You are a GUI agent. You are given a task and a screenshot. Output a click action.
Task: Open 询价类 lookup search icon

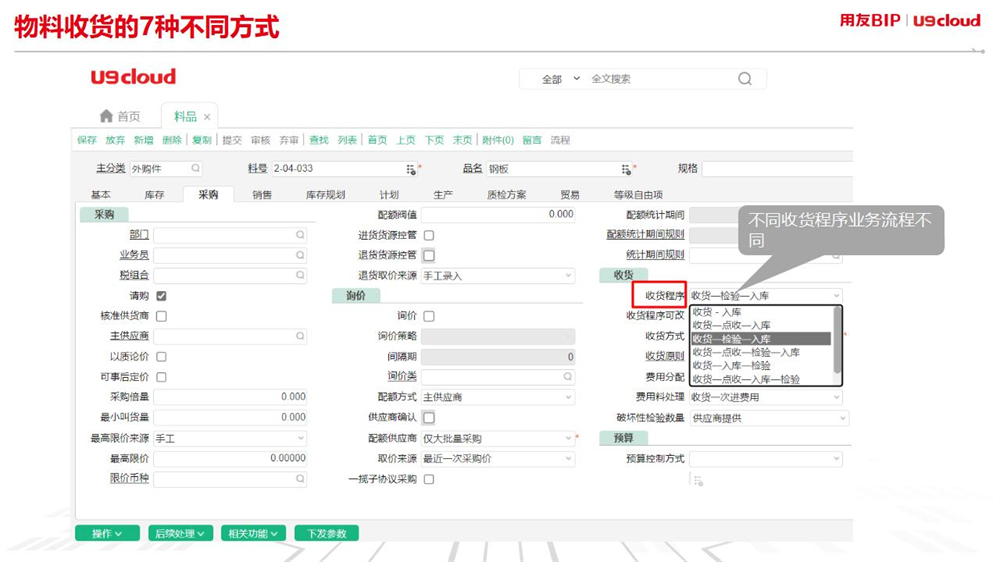(x=568, y=376)
